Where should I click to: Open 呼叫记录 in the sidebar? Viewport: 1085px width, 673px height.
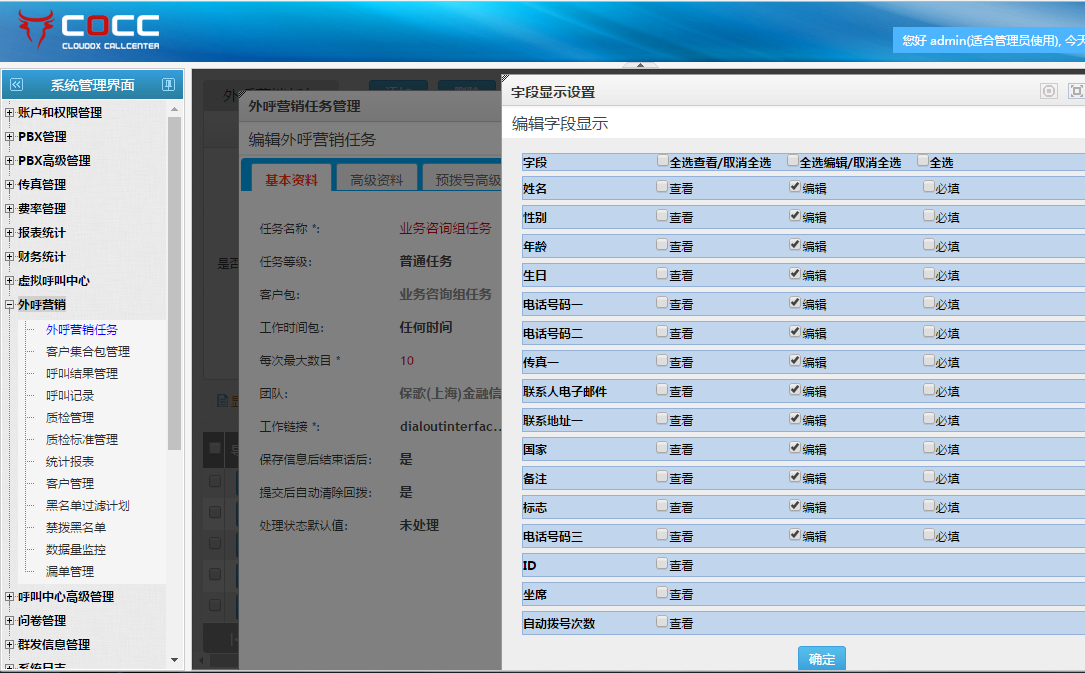70,395
